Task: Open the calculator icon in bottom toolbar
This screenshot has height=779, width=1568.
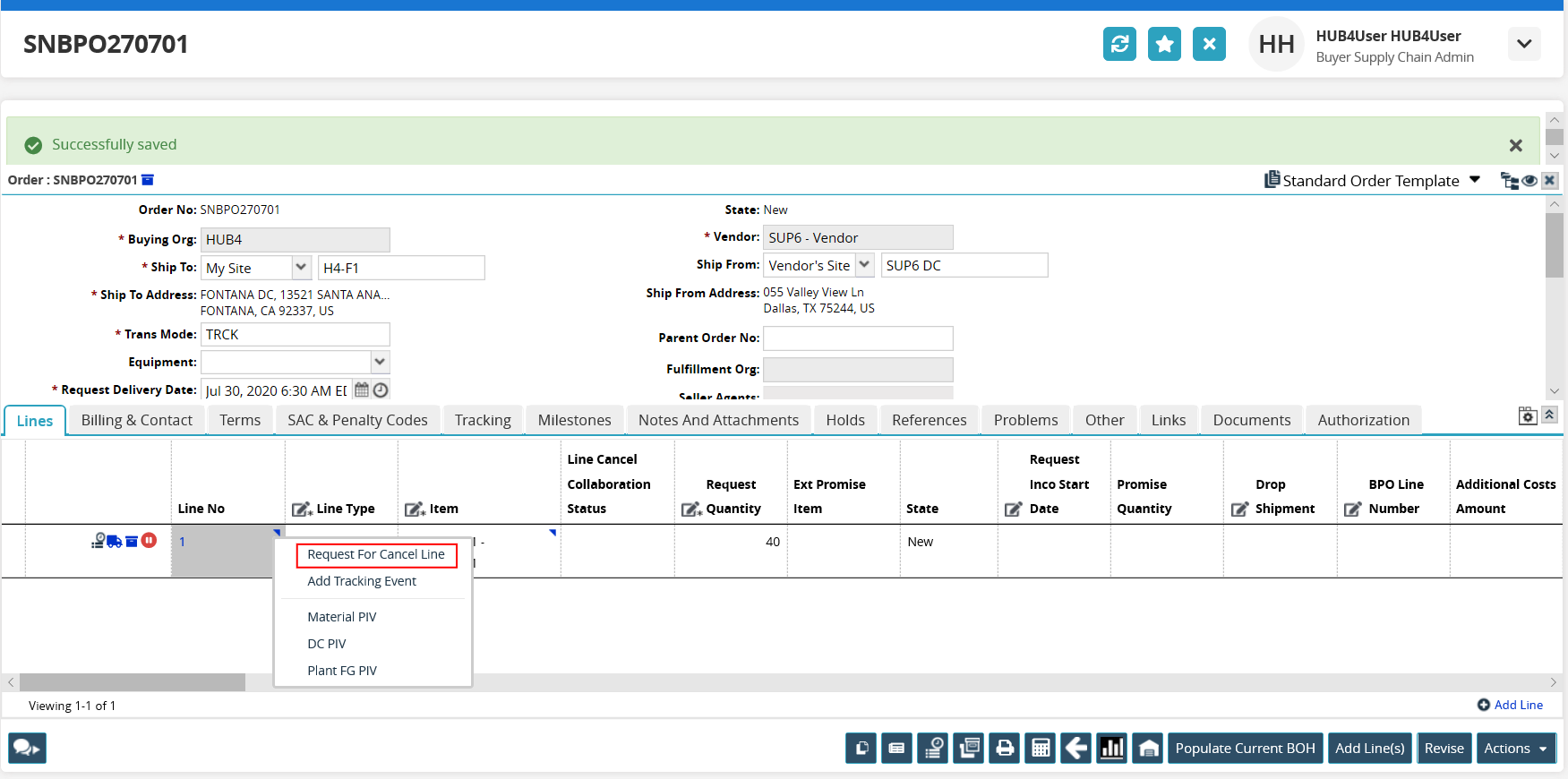Action: coord(1041,749)
